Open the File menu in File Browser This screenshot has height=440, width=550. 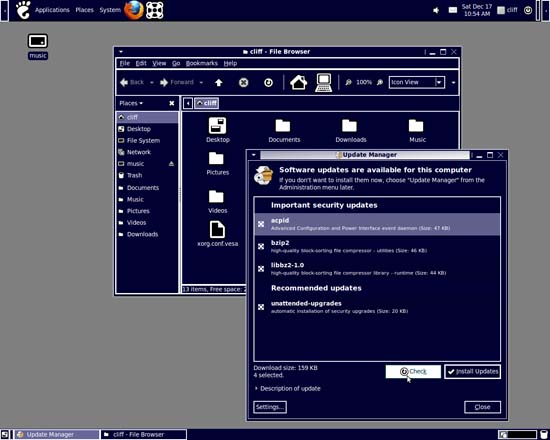point(125,63)
